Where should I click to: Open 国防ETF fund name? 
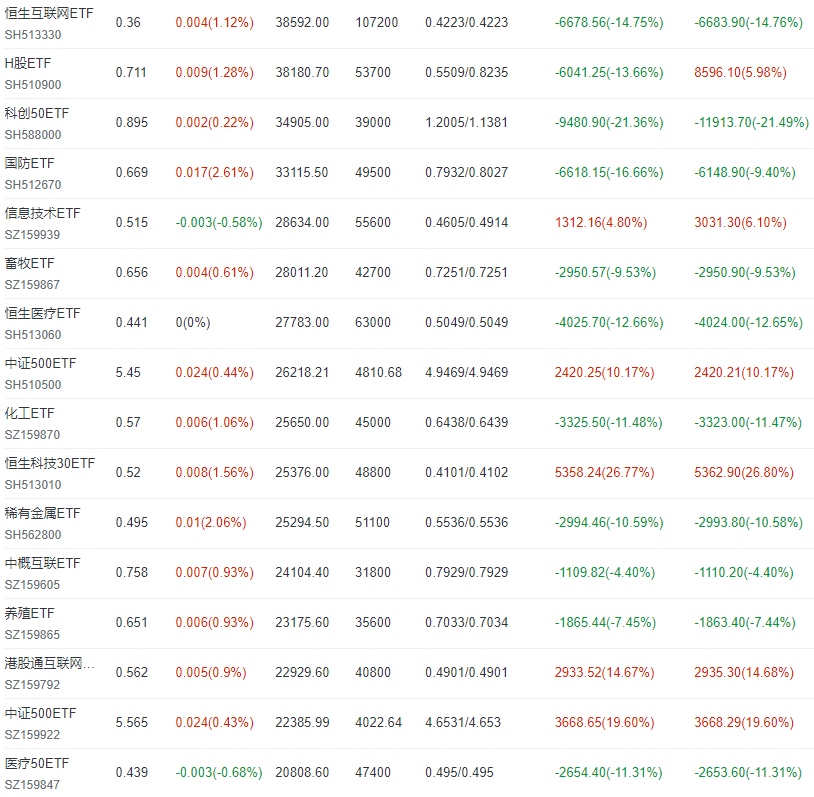pyautogui.click(x=29, y=163)
